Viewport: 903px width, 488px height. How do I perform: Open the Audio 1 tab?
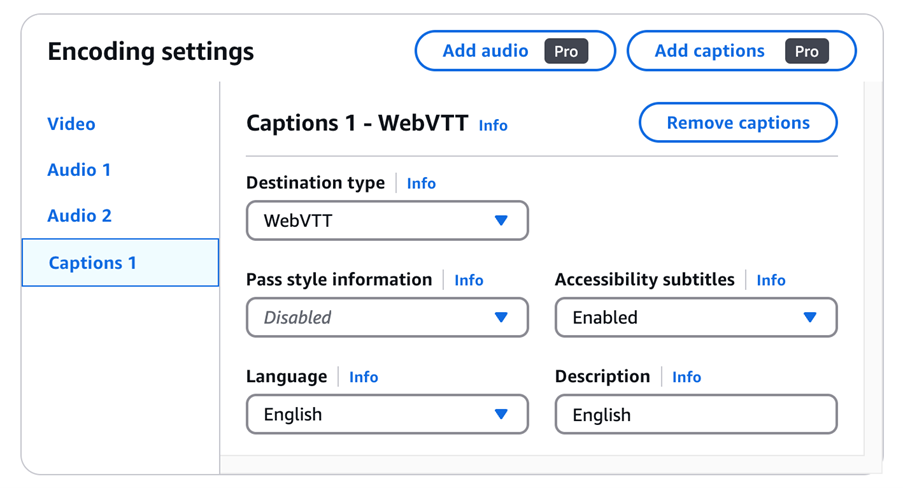(79, 170)
